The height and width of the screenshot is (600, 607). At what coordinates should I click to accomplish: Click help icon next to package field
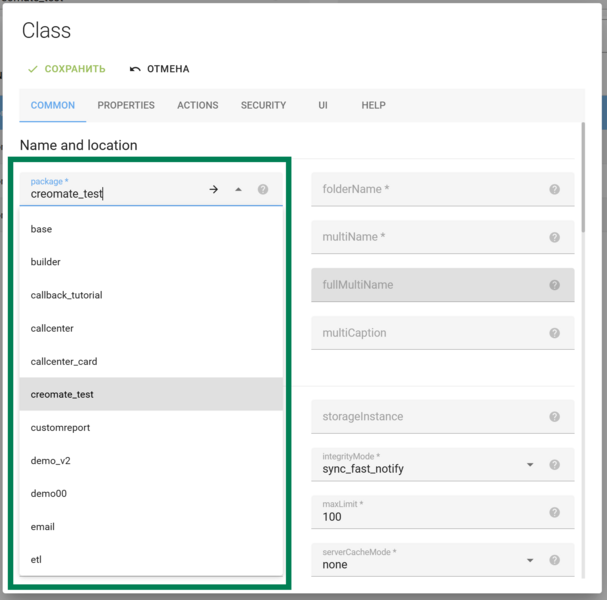[x=263, y=189]
